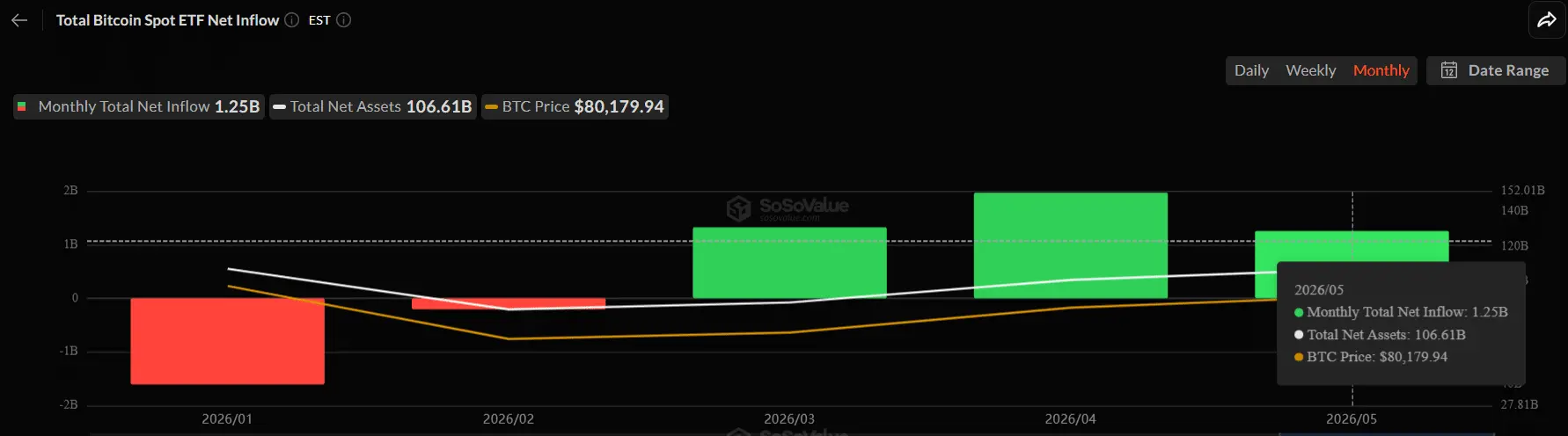
Task: Switch chart to Daily view
Action: tap(1251, 70)
